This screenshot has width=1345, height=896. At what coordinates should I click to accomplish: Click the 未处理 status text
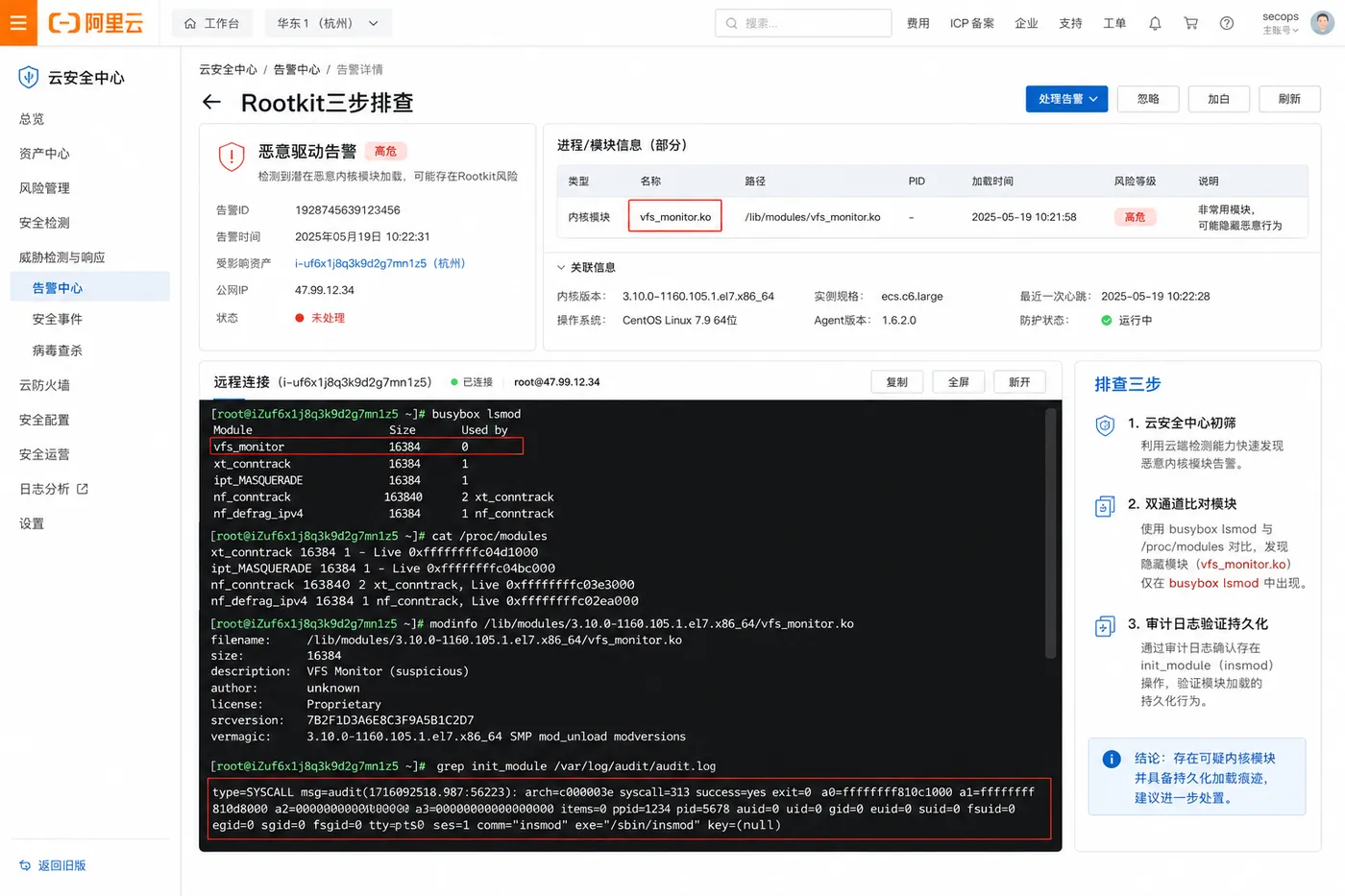point(328,318)
